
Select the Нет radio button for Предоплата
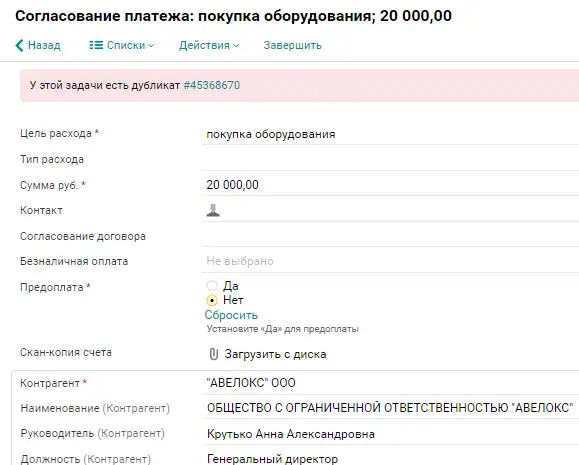coord(212,300)
